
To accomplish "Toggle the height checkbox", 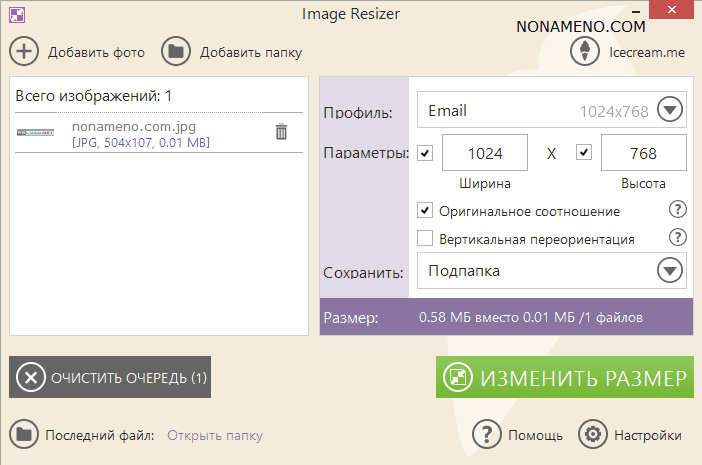I will (x=584, y=153).
